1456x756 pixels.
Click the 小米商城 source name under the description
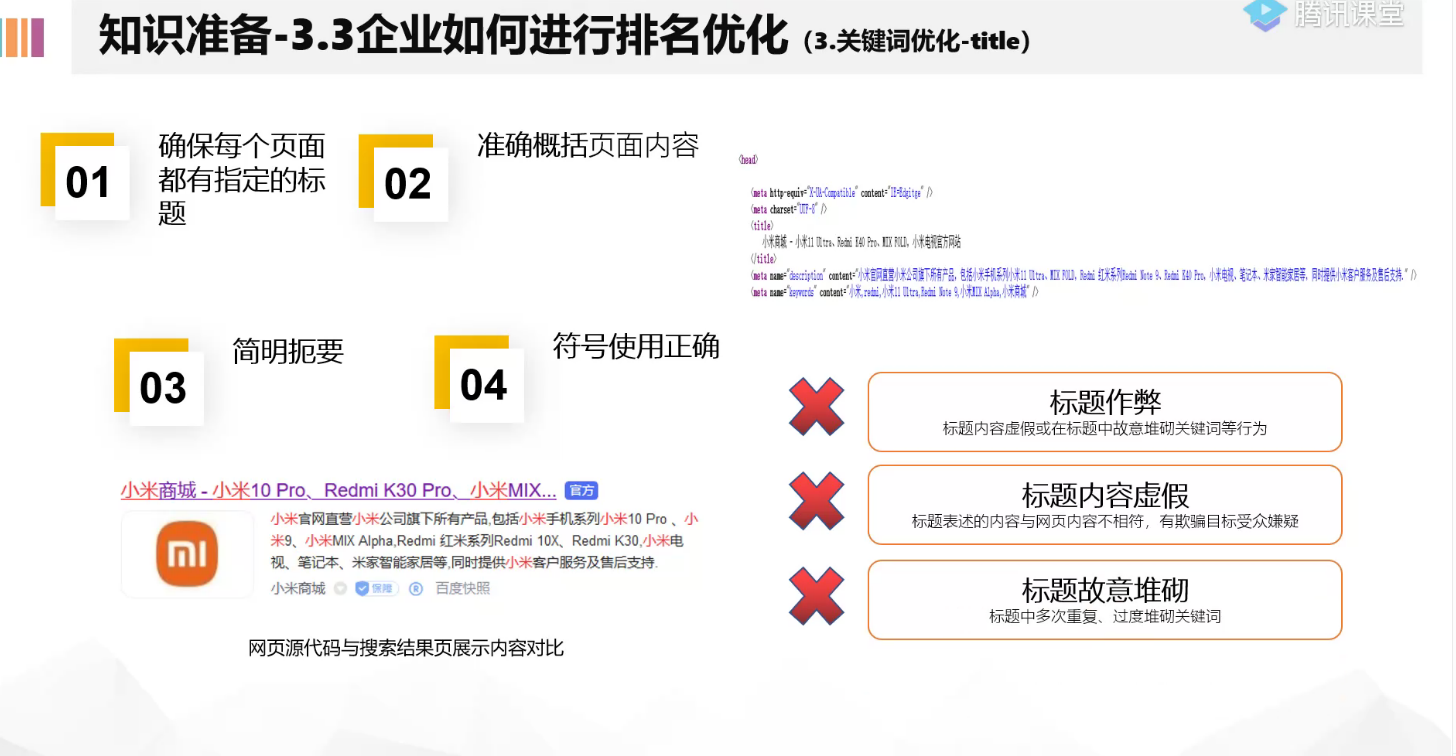298,588
